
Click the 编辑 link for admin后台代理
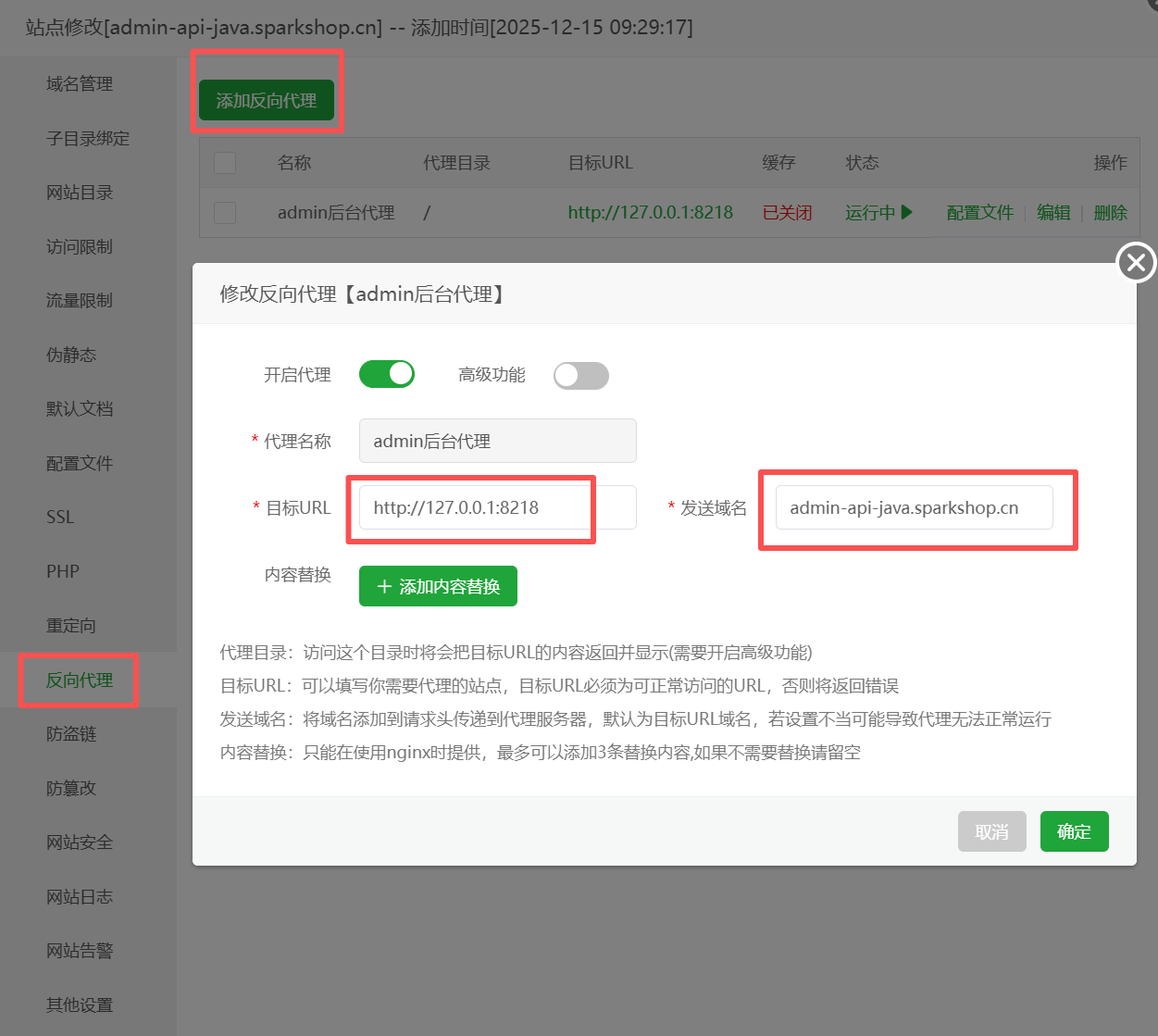tap(1053, 212)
